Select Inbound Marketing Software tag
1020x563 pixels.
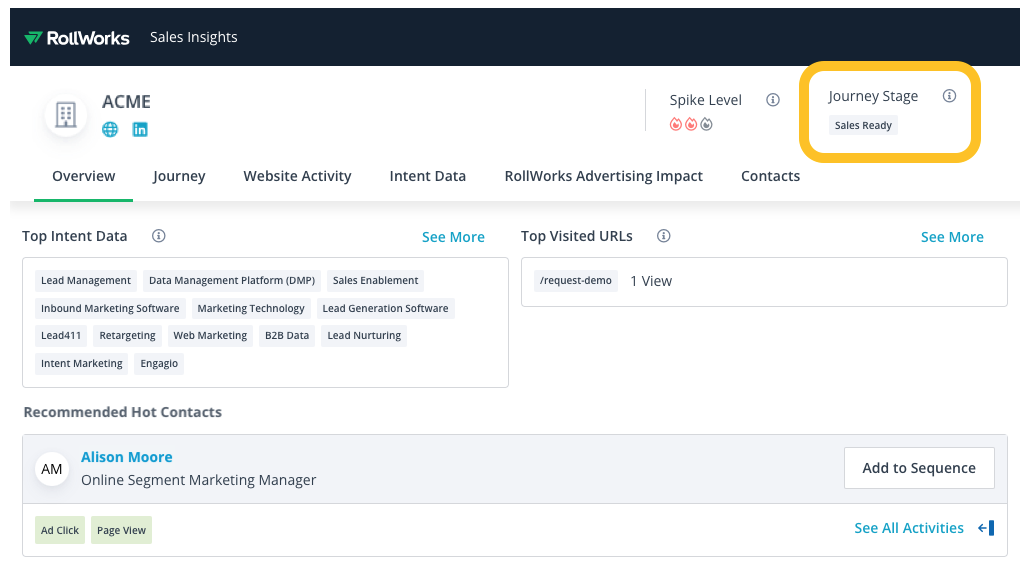(110, 309)
